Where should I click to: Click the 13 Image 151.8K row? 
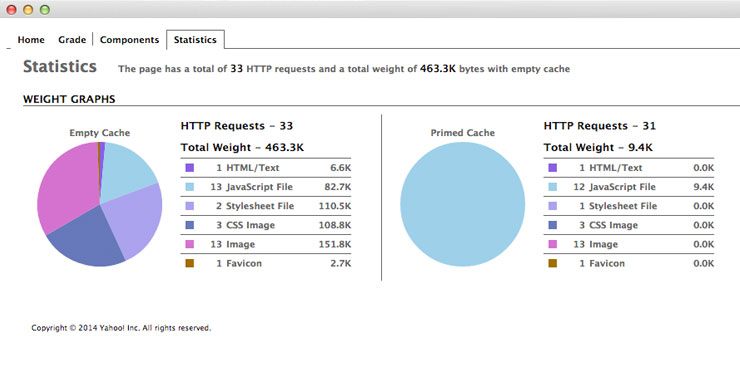(266, 244)
